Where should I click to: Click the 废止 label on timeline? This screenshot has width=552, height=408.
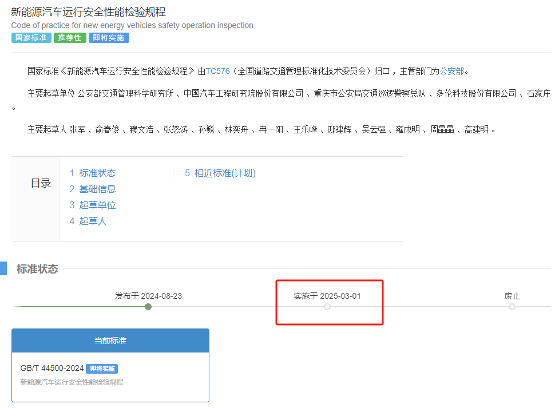(x=512, y=296)
